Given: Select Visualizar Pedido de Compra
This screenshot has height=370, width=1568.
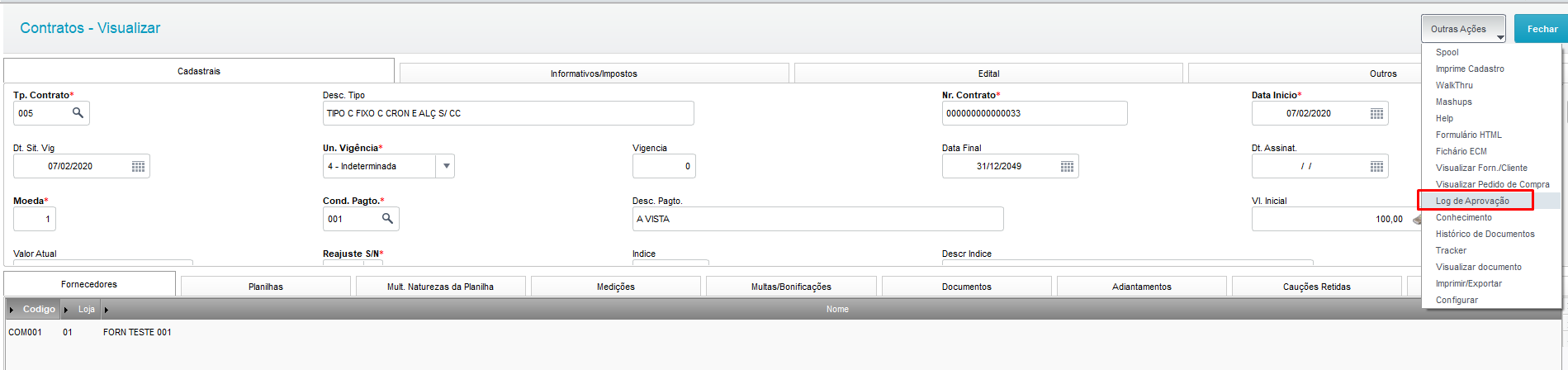Looking at the screenshot, I should pyautogui.click(x=1491, y=184).
